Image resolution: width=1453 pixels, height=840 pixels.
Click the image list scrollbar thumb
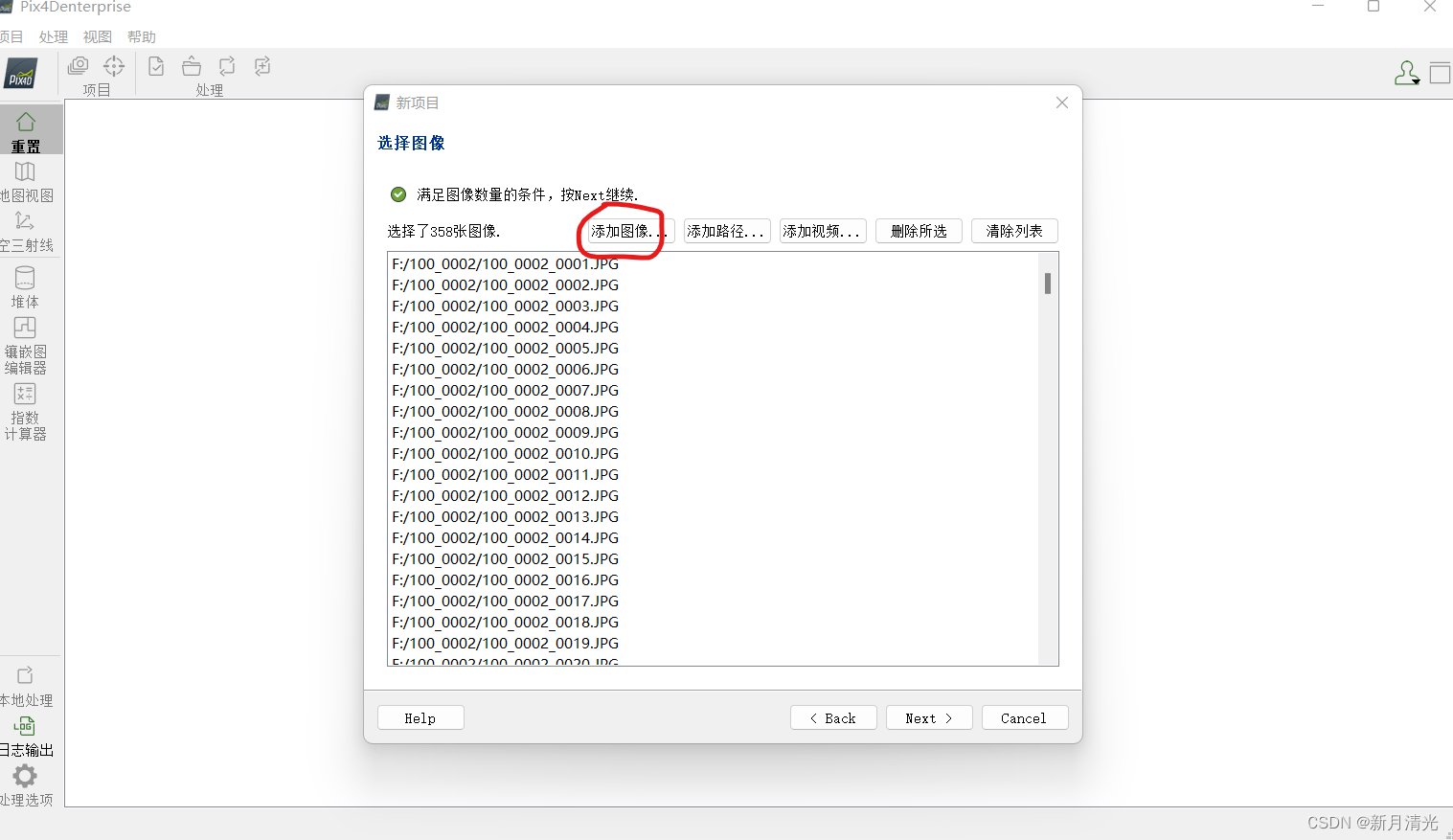(1048, 284)
